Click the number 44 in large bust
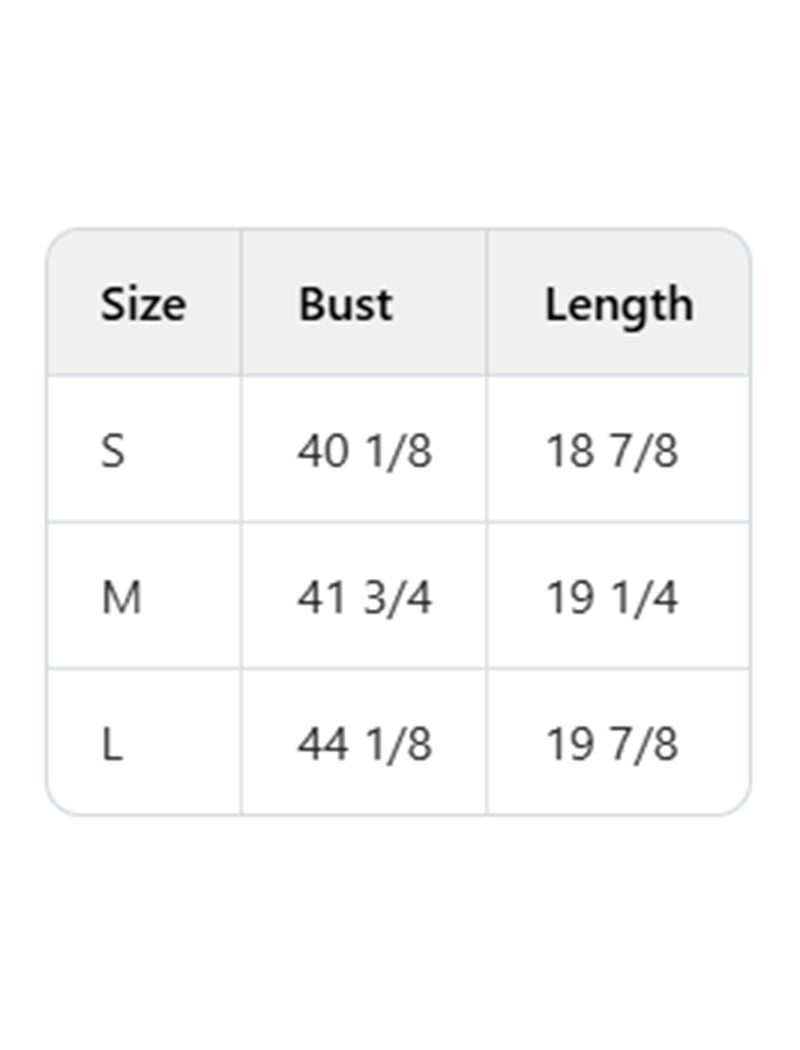The width and height of the screenshot is (800, 1050). (322, 745)
